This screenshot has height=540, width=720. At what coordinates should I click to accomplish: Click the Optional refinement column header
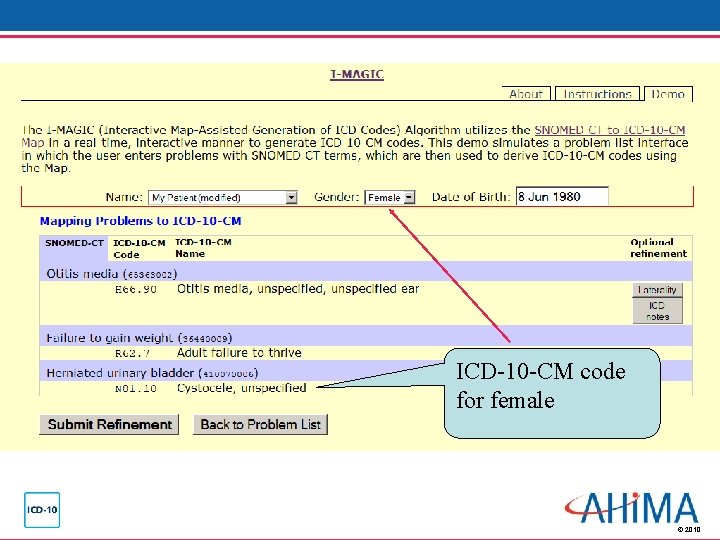point(658,248)
